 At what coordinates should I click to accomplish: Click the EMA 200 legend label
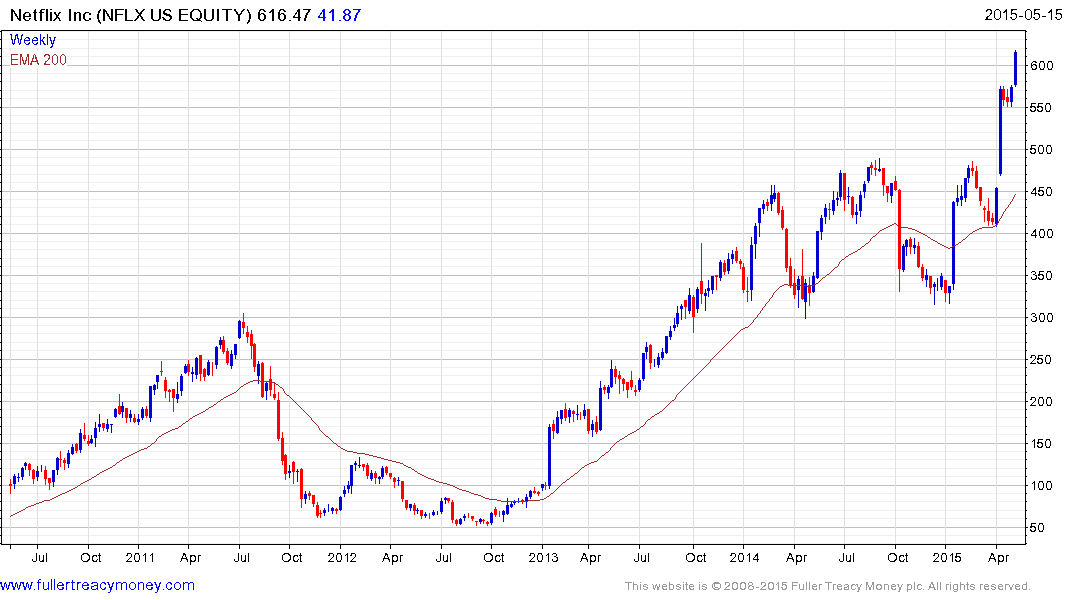click(38, 60)
